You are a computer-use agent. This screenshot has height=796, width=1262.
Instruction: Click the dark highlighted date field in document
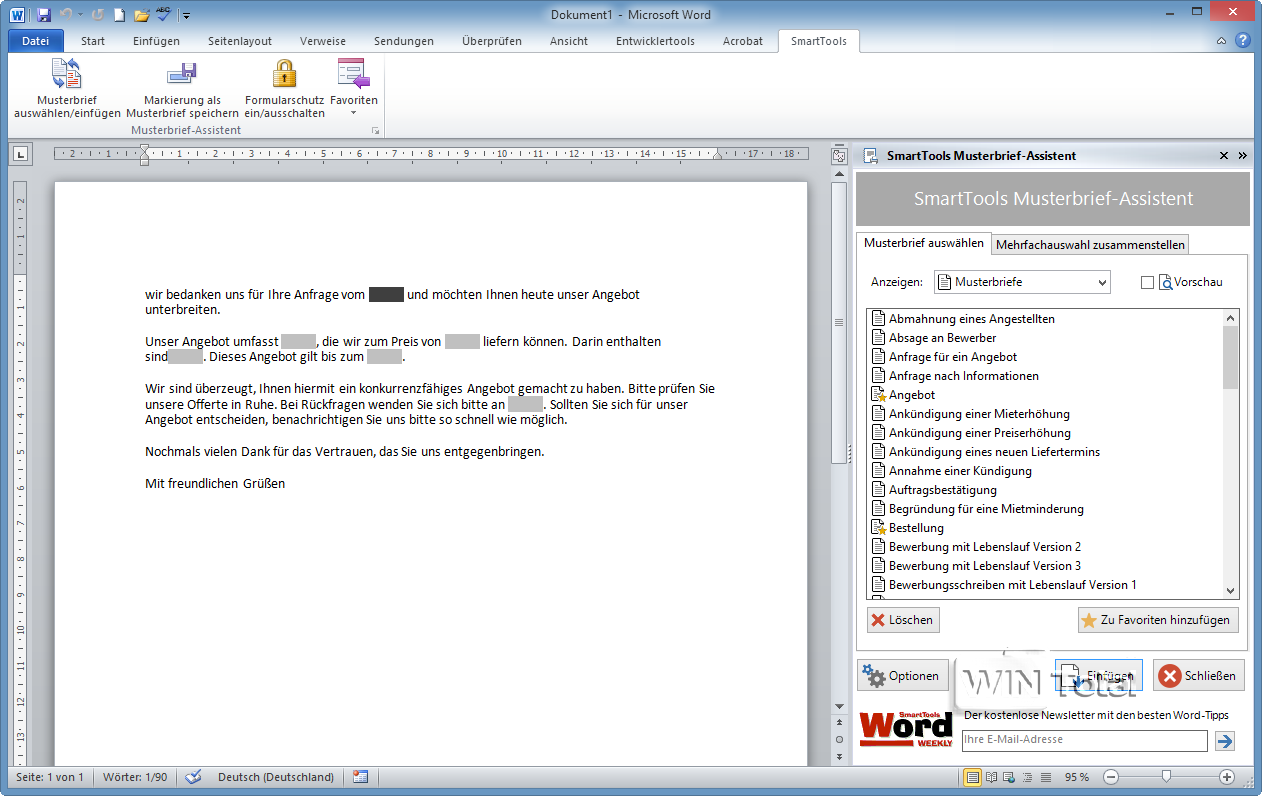click(386, 295)
